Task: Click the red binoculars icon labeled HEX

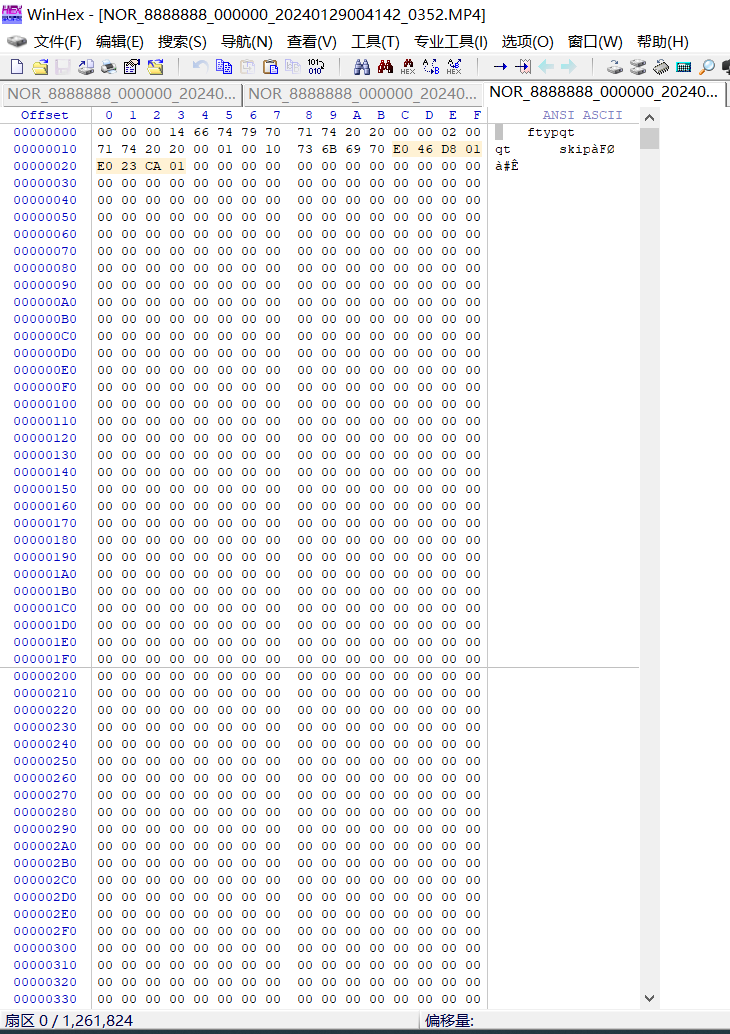Action: pos(408,67)
